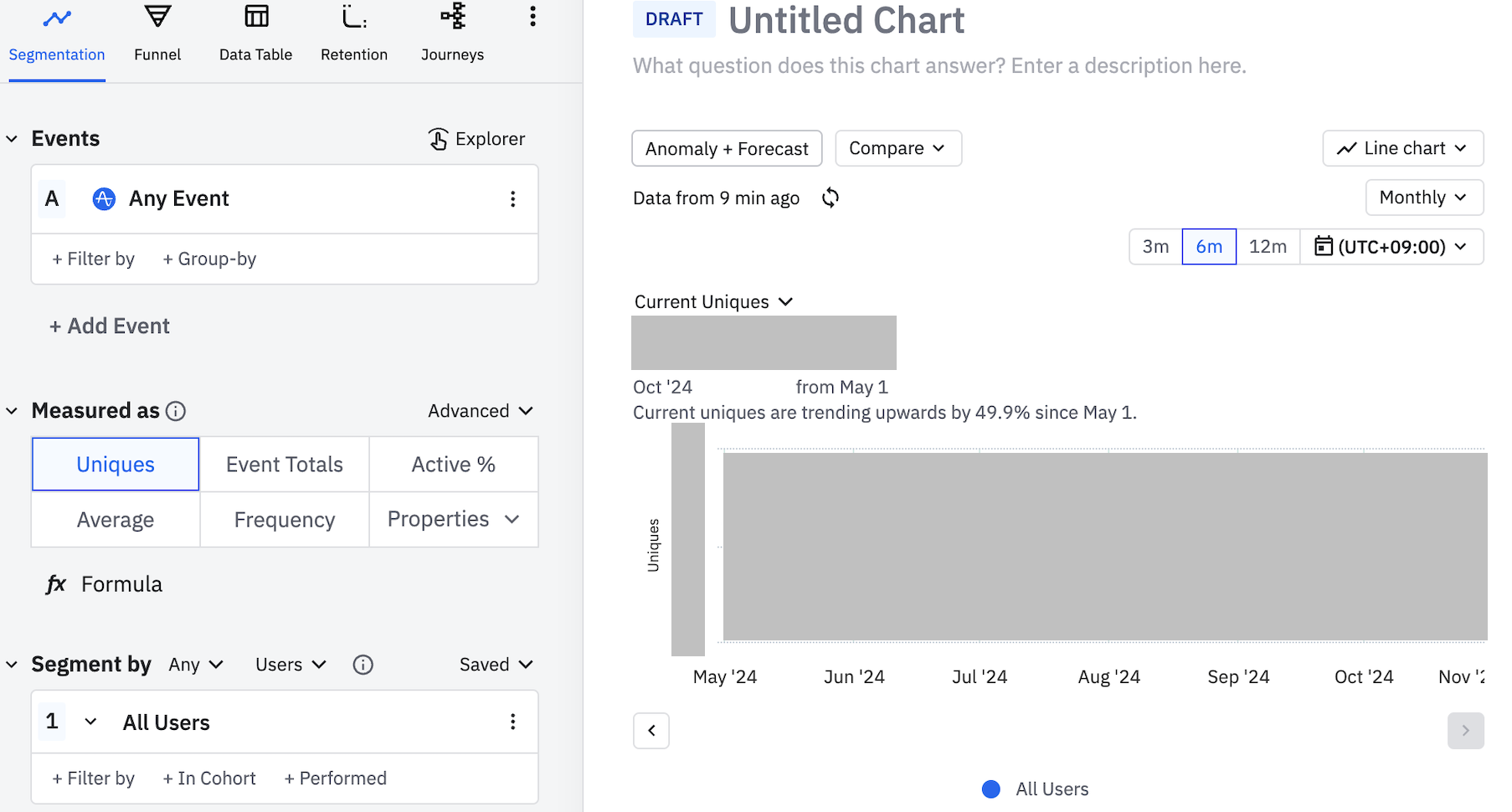Open the Compare menu
Screen dimensions: 1512x812
click(897, 148)
